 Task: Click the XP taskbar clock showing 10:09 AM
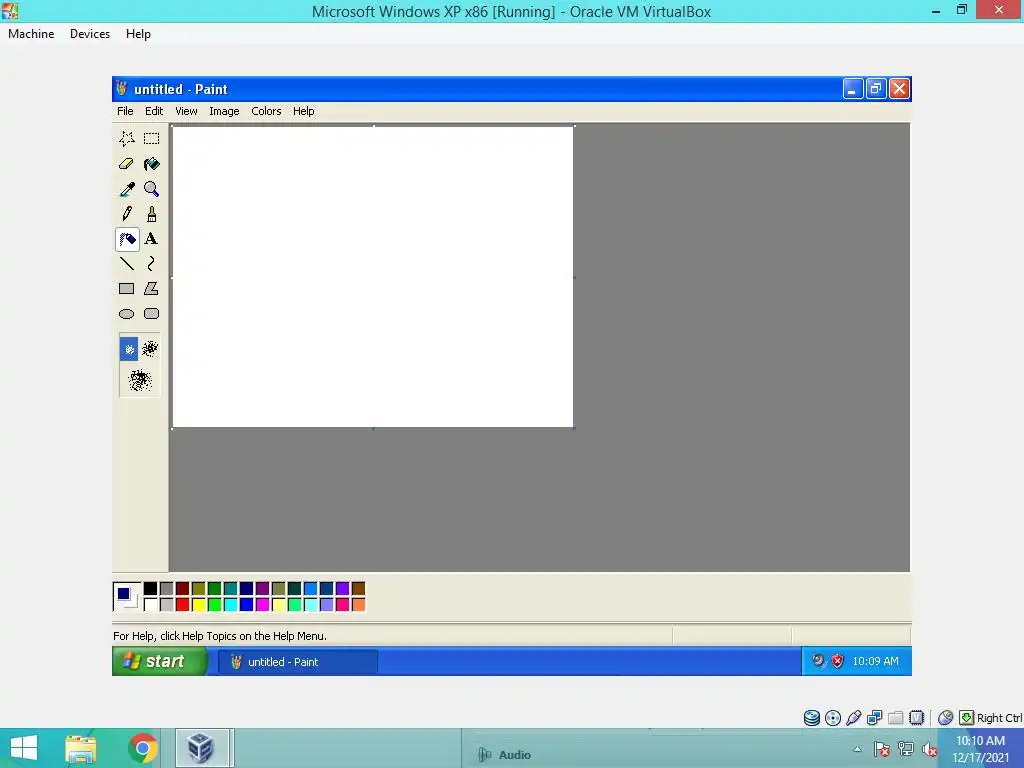pyautogui.click(x=875, y=661)
